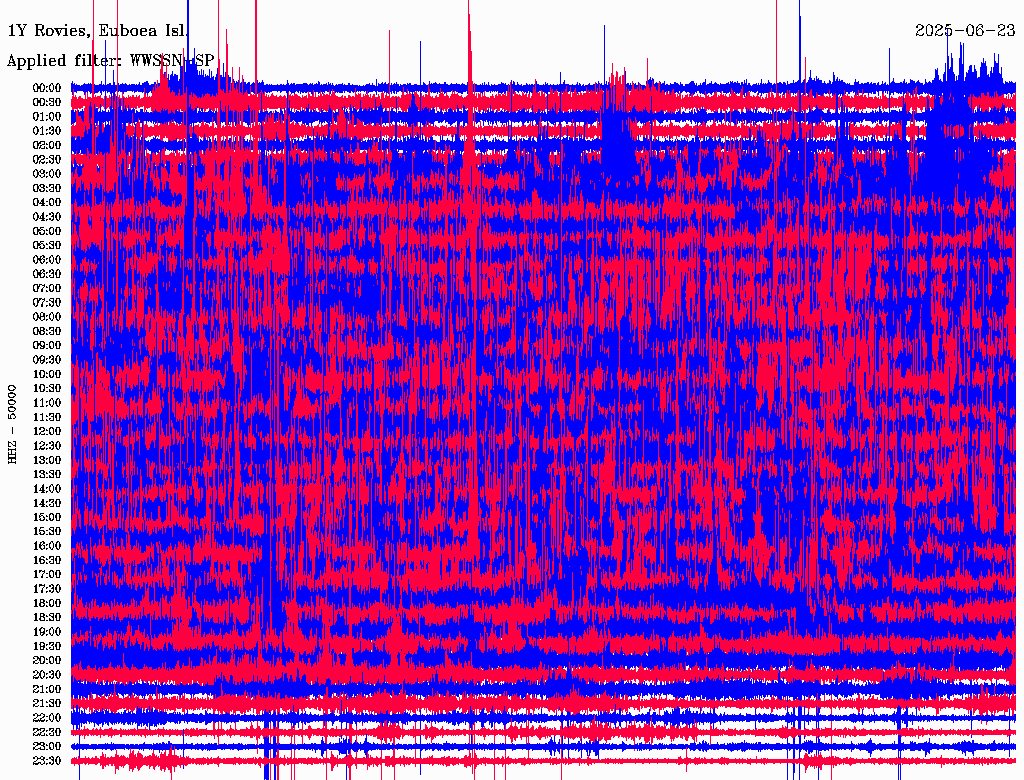Select the 15:30 time label
This screenshot has width=1024, height=780.
point(47,531)
